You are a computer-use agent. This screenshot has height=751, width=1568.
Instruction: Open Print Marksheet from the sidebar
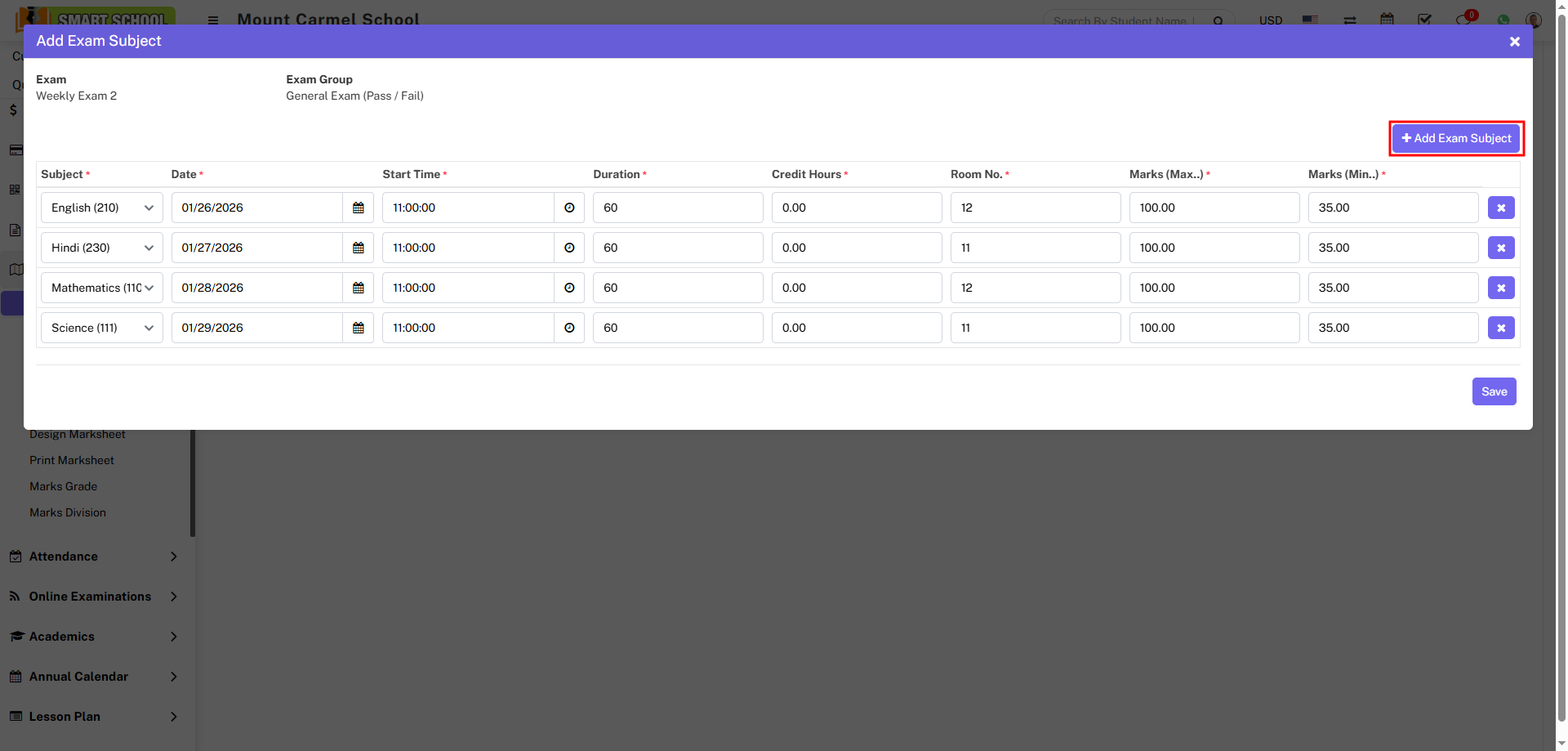[x=72, y=460]
